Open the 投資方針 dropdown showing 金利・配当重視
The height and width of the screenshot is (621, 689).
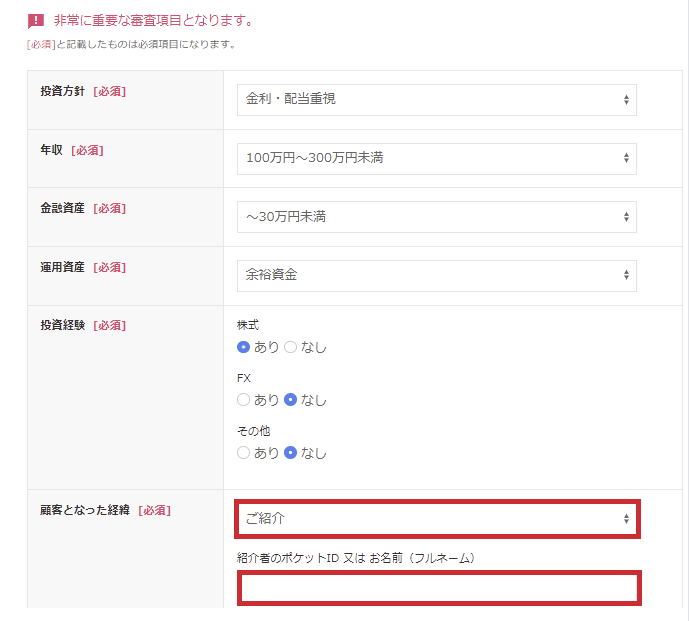(x=436, y=100)
